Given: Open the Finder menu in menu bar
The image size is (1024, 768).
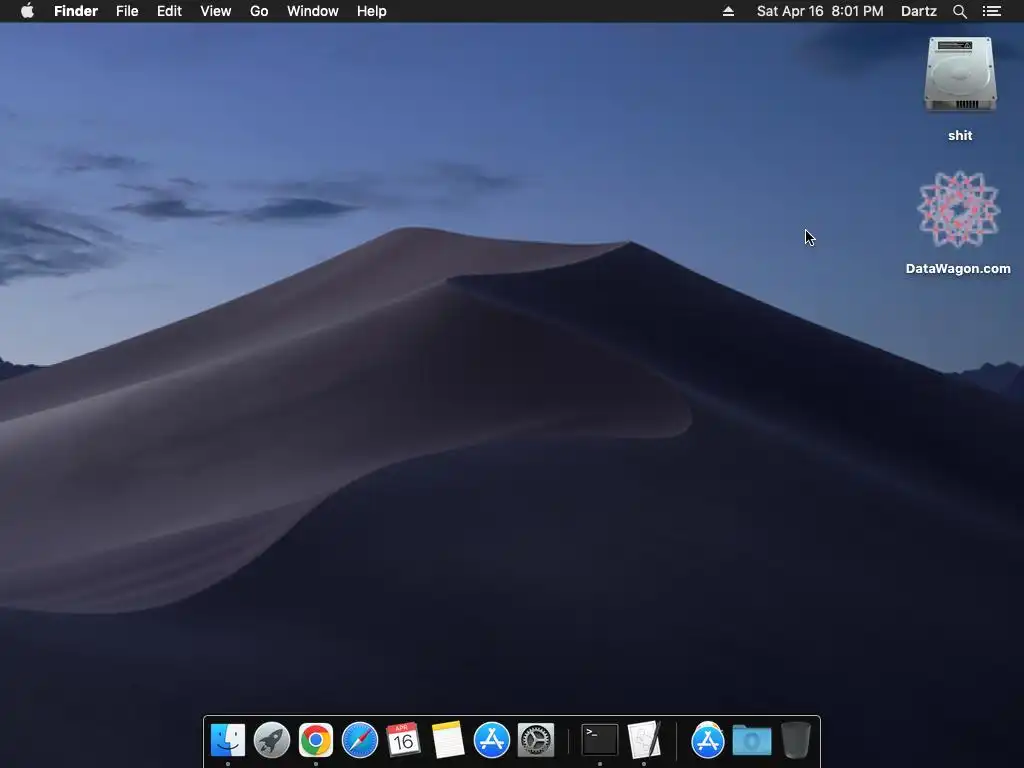Looking at the screenshot, I should coord(76,11).
